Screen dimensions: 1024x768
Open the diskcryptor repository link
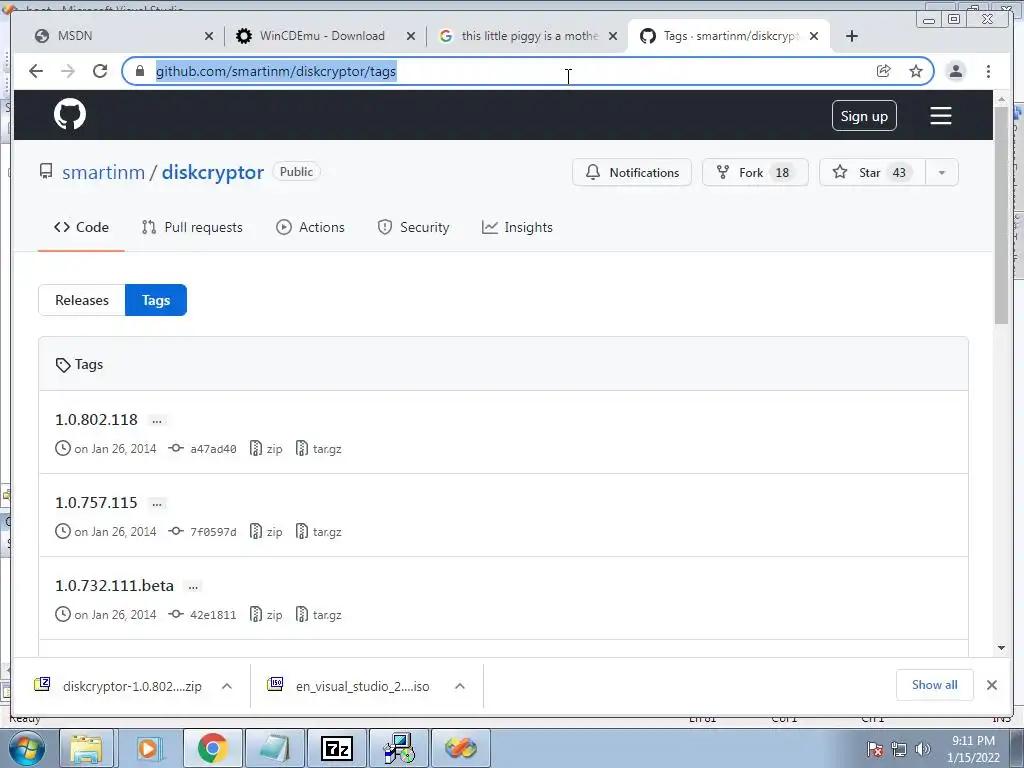click(213, 172)
